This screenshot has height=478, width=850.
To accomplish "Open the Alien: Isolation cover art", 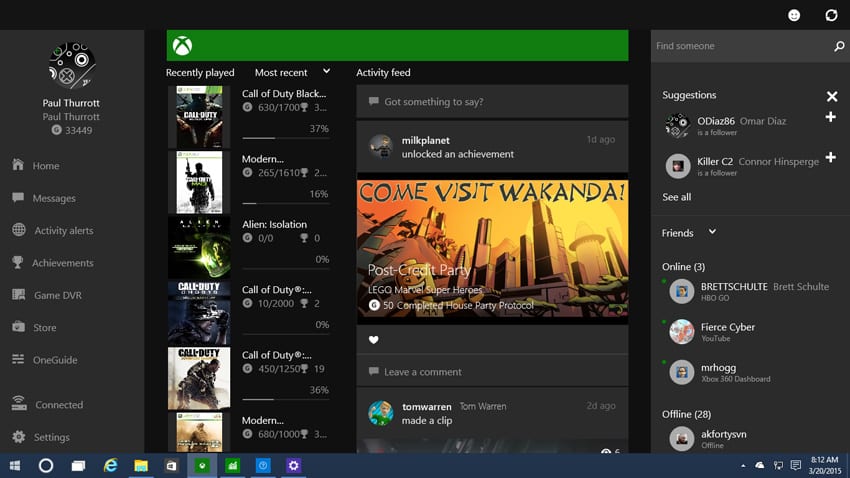I will click(x=199, y=248).
